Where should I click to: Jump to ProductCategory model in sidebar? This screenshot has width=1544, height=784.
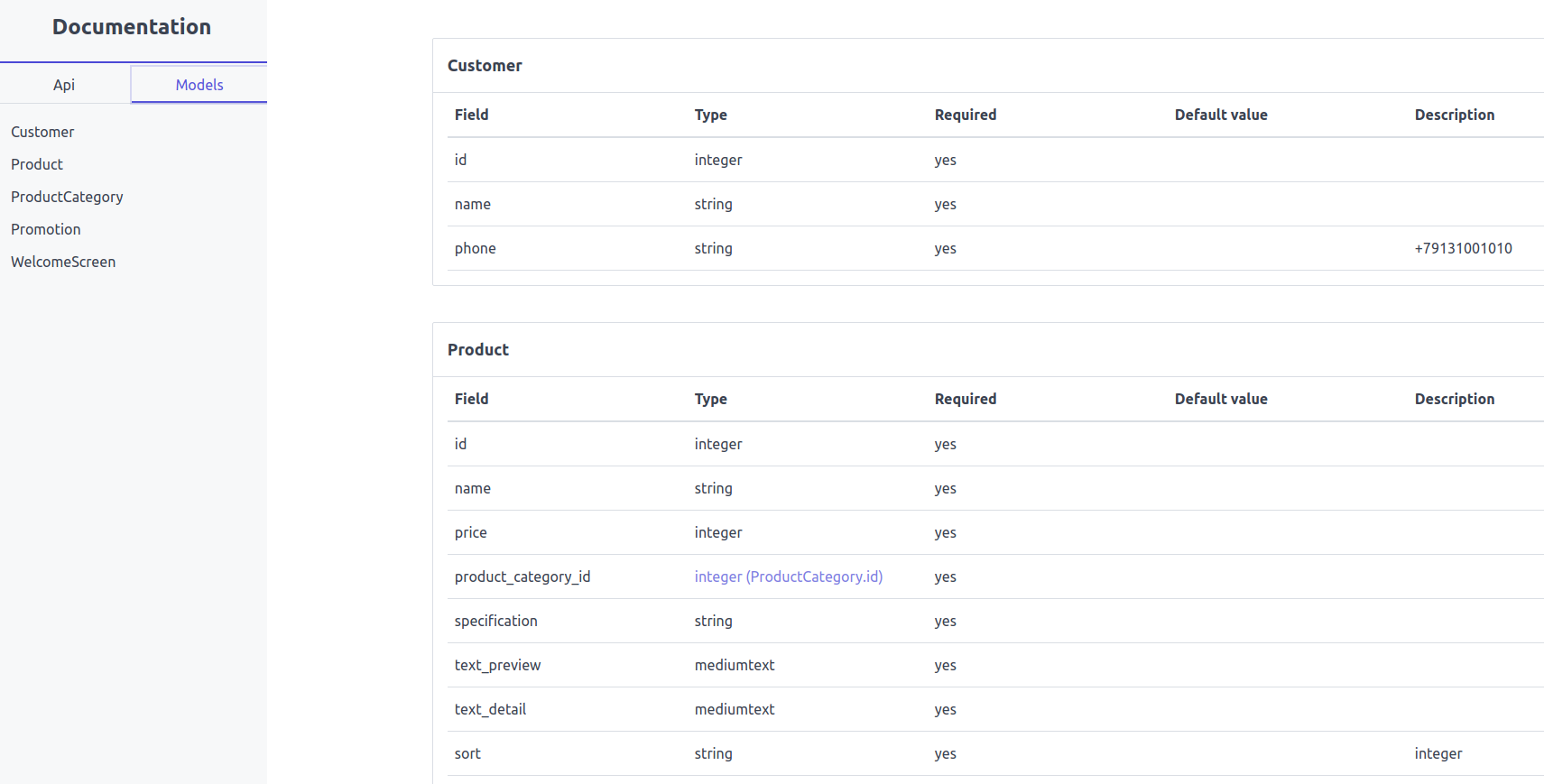pyautogui.click(x=67, y=197)
